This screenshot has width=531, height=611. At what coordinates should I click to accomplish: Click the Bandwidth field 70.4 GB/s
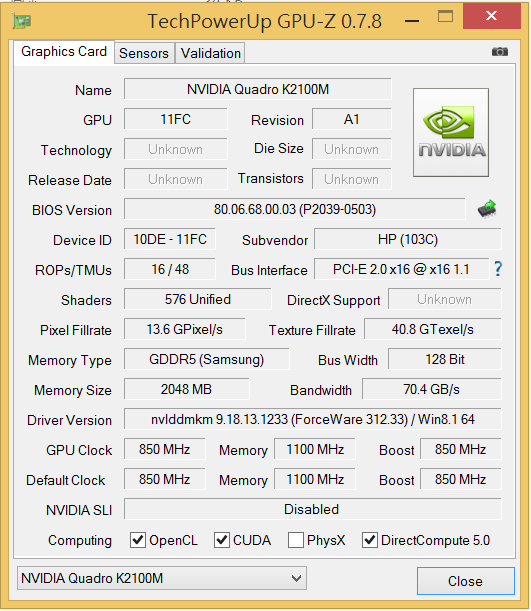pos(431,389)
